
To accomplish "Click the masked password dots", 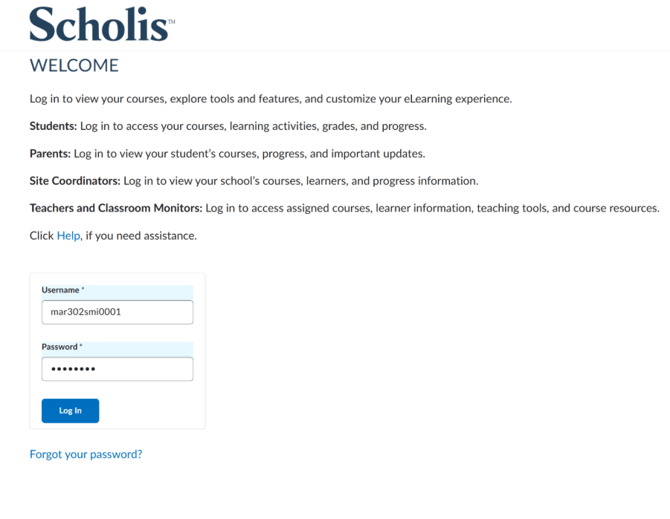I will click(x=73, y=369).
